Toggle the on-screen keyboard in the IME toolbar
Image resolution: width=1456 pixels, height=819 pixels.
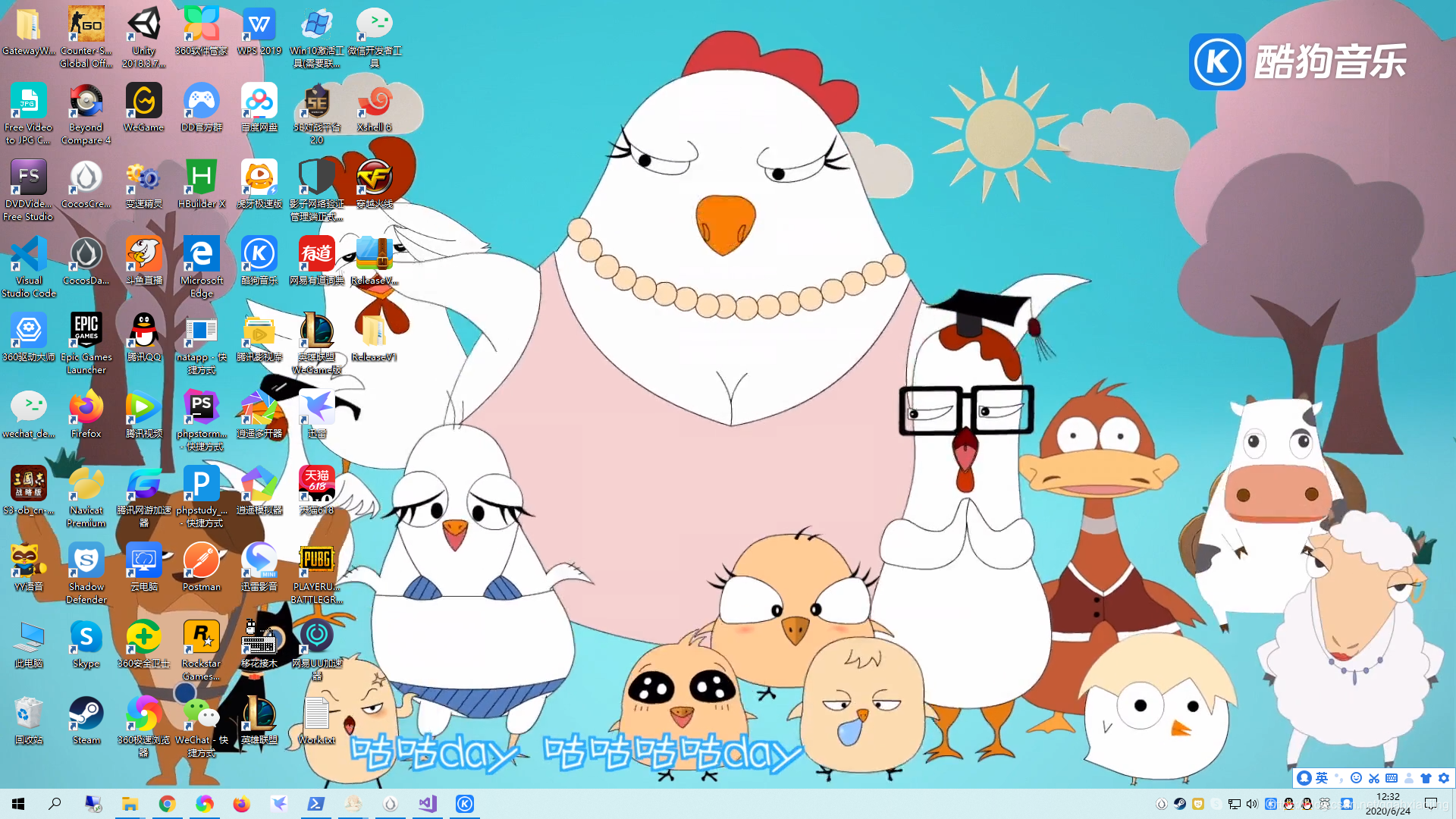pyautogui.click(x=1392, y=778)
